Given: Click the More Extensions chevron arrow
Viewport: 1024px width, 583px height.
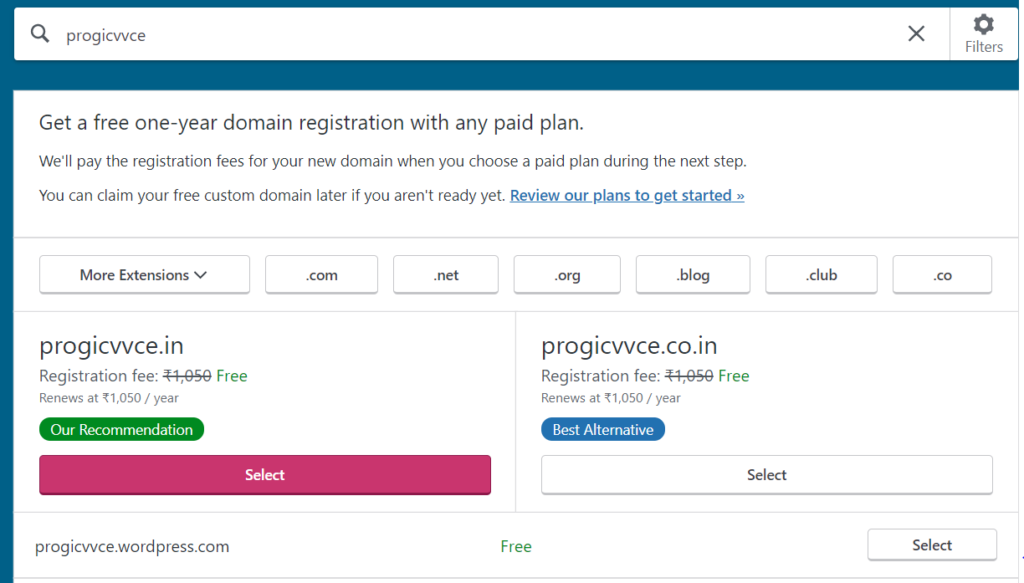Looking at the screenshot, I should pos(200,276).
